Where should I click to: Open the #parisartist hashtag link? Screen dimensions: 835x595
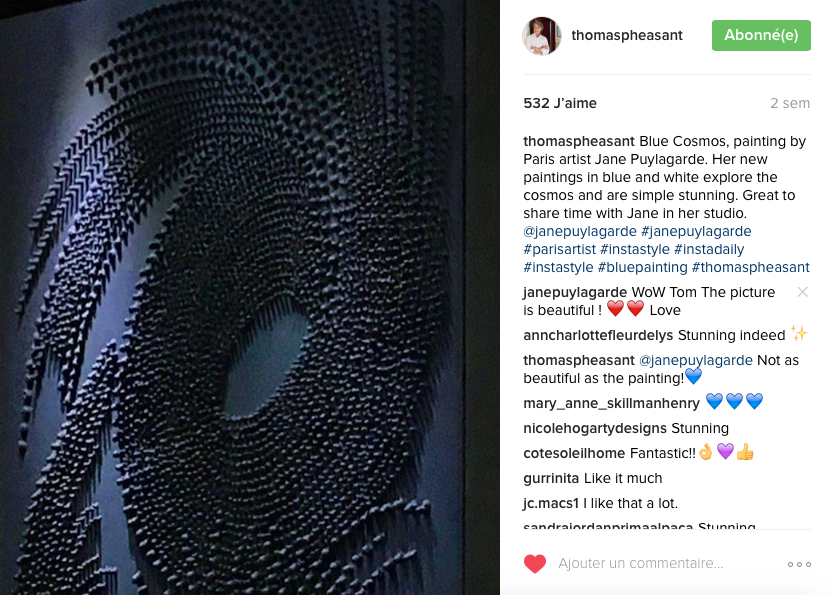[559, 249]
